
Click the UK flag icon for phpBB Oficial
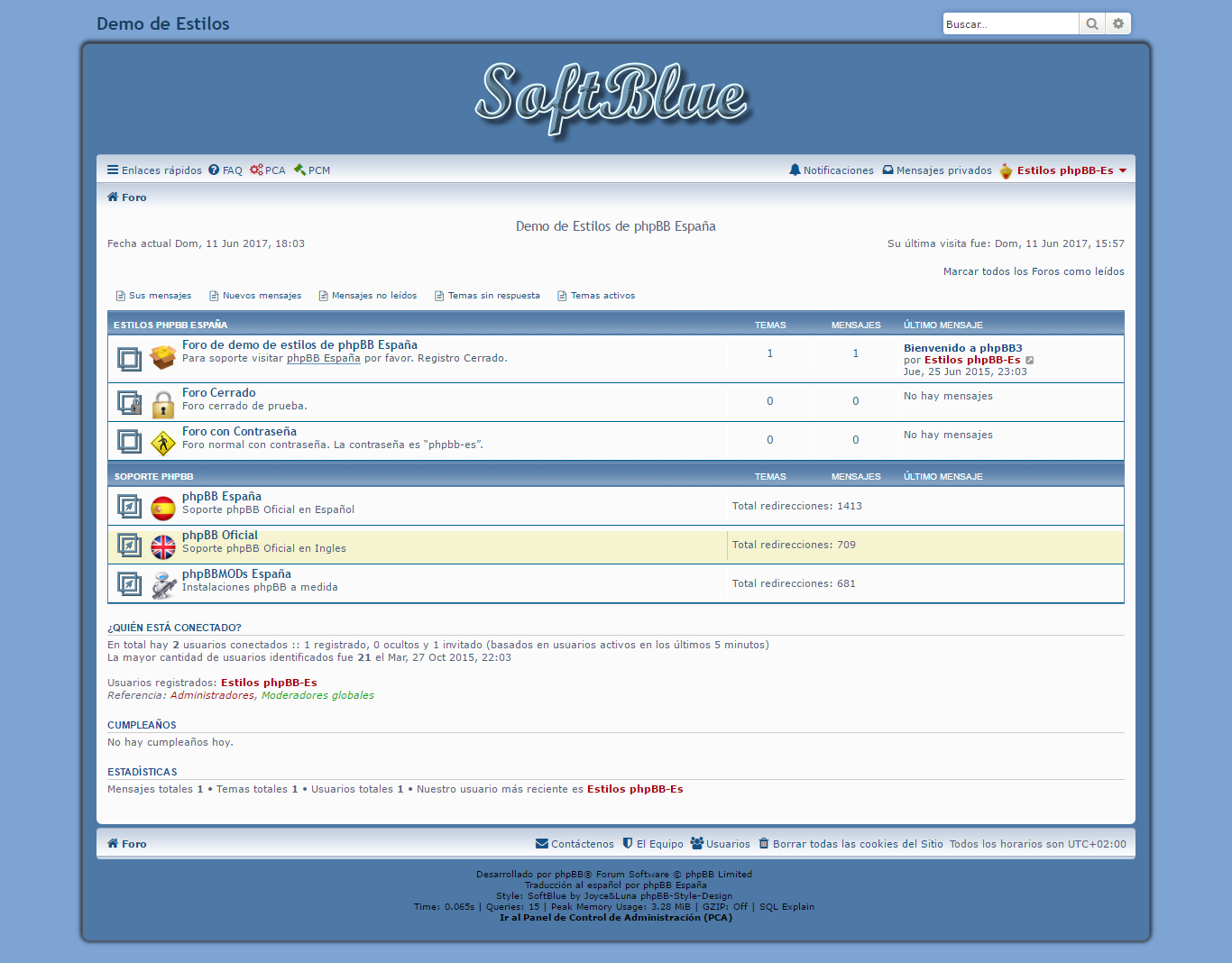tap(163, 546)
